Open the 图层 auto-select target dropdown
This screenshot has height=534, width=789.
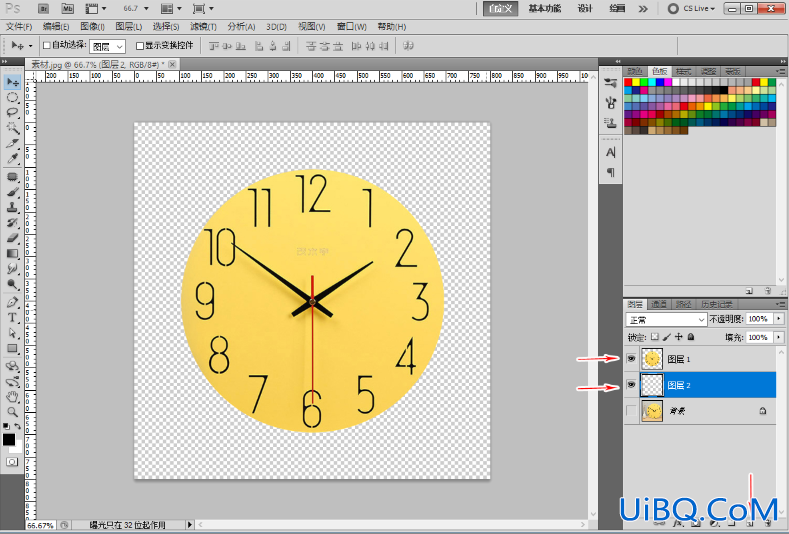107,46
